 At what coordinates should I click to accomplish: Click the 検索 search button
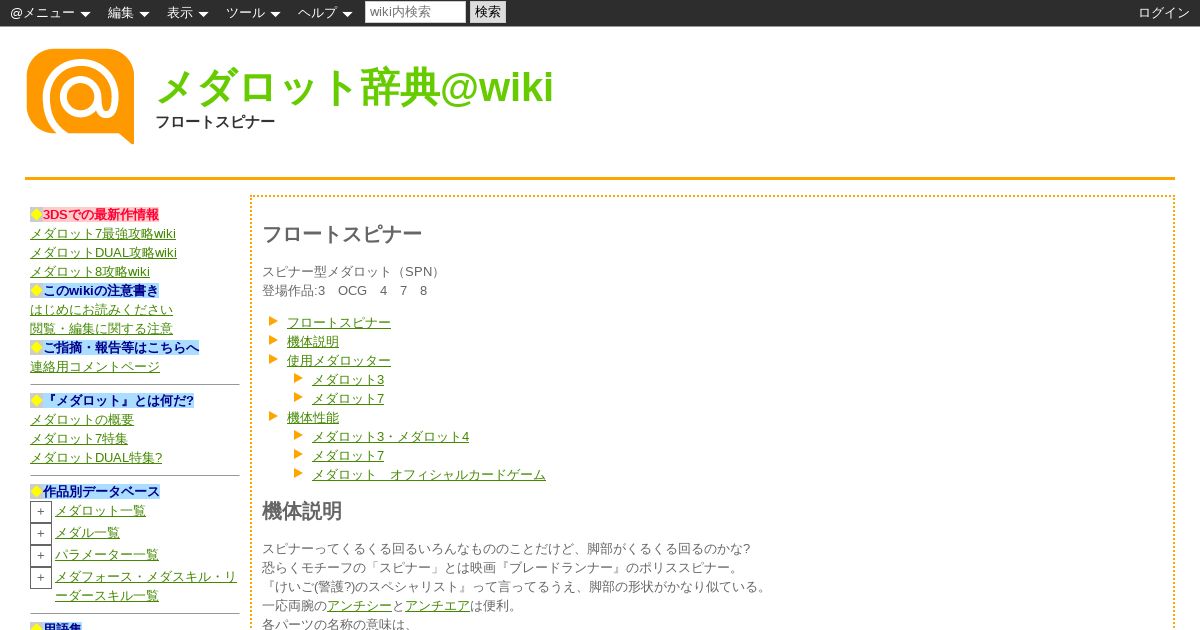tap(488, 12)
